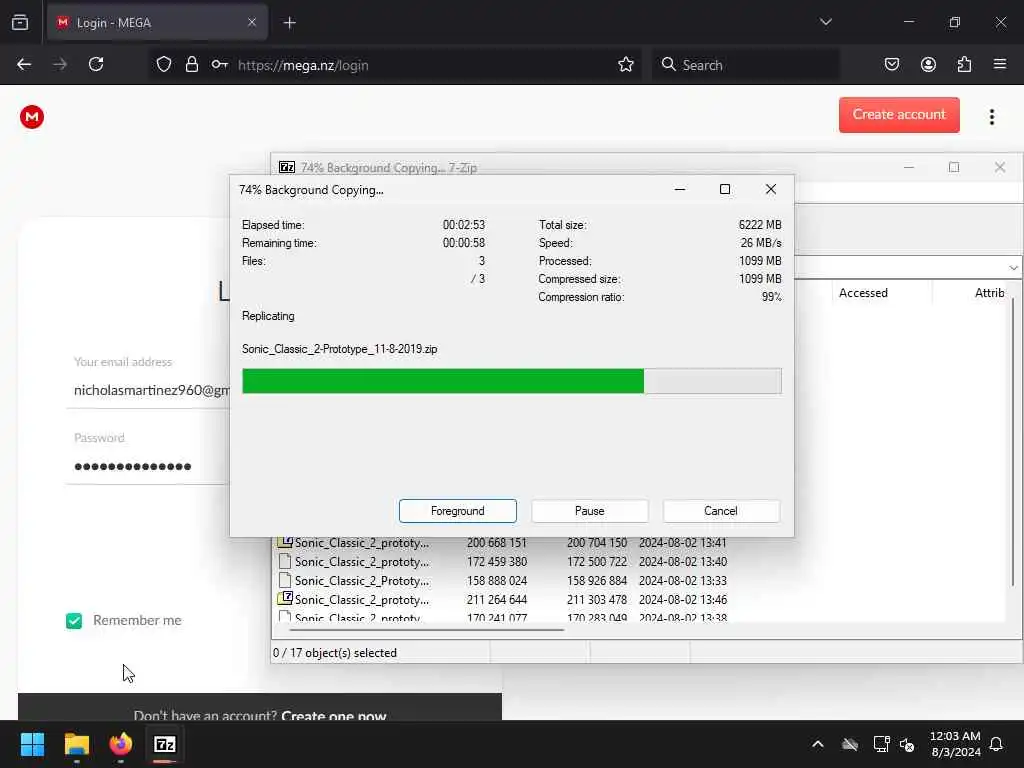Toggle the Remember me checkbox
This screenshot has width=1024, height=768.
[74, 620]
